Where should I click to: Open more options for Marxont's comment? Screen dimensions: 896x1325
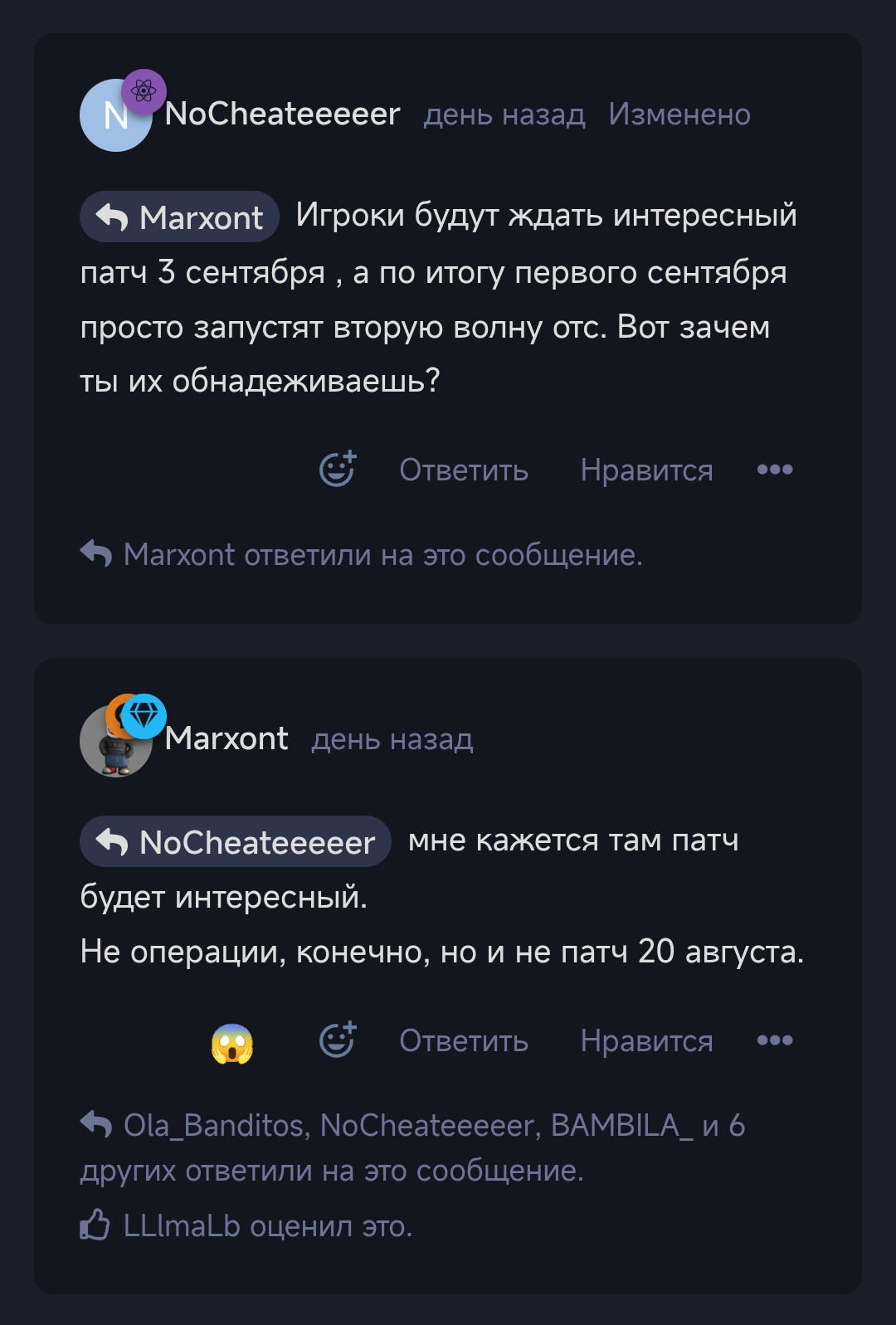[775, 1040]
